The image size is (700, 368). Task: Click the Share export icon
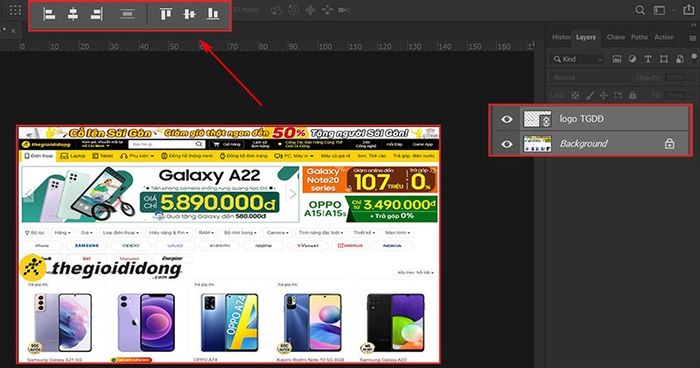(689, 9)
